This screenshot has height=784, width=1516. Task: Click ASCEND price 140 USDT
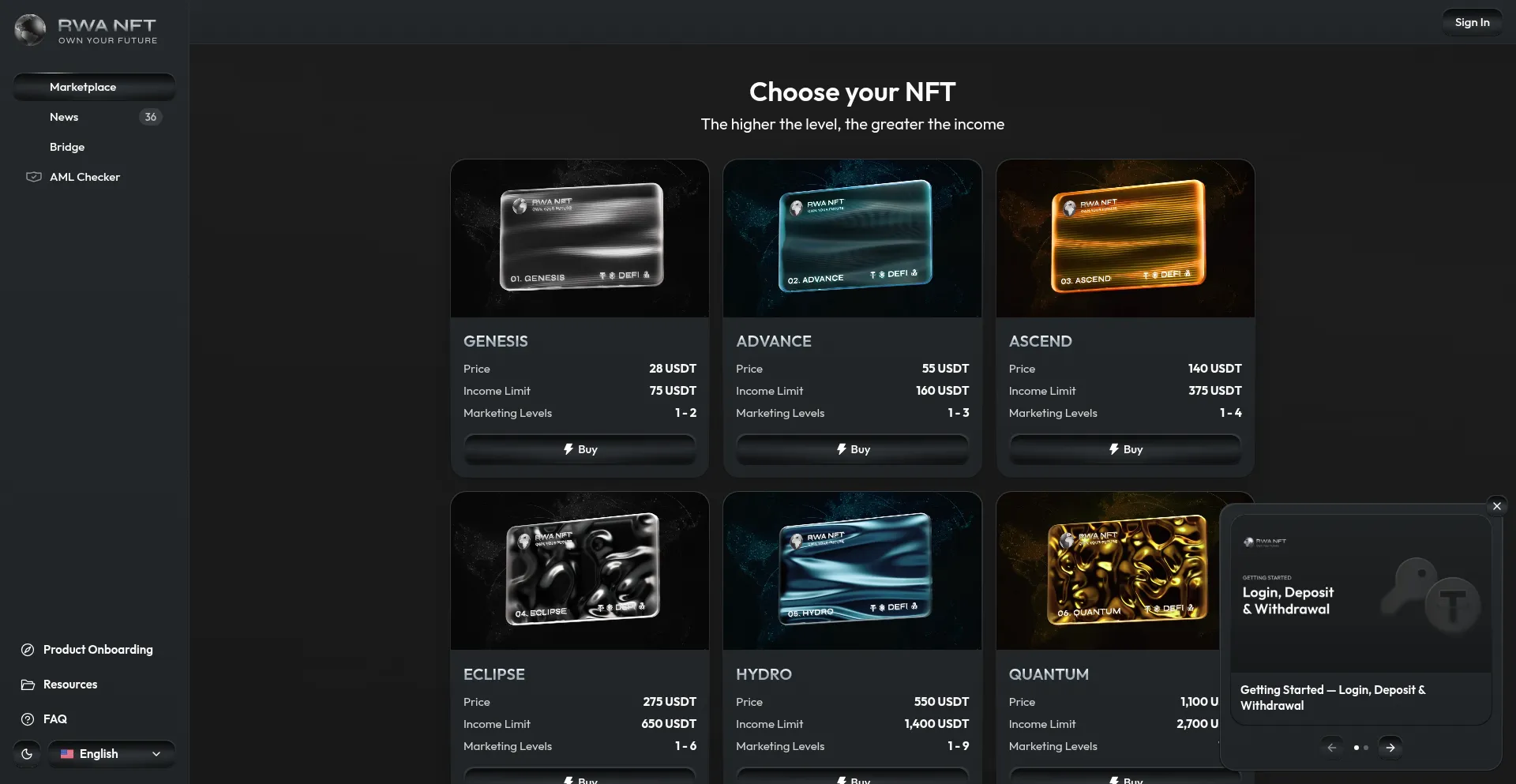coord(1214,369)
